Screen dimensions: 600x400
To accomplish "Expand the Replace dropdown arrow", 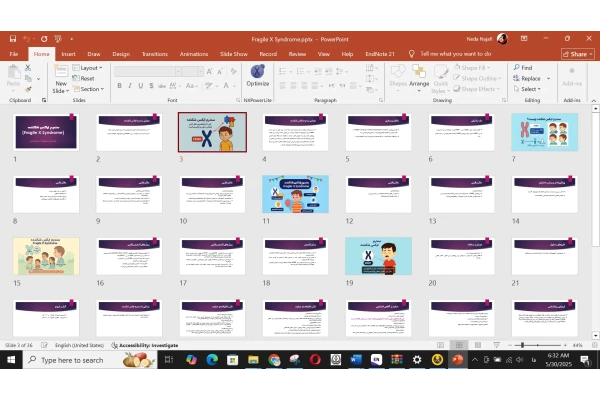I will (x=548, y=78).
